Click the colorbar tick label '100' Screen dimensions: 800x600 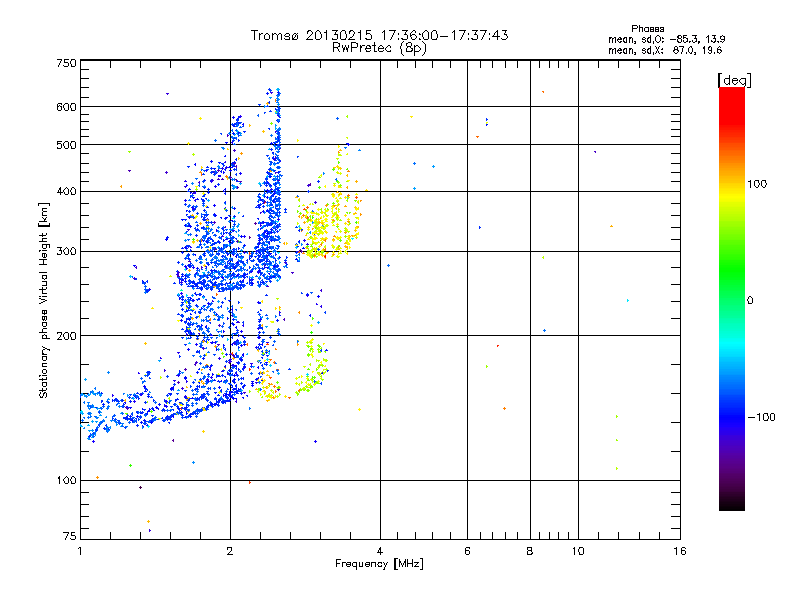point(757,184)
